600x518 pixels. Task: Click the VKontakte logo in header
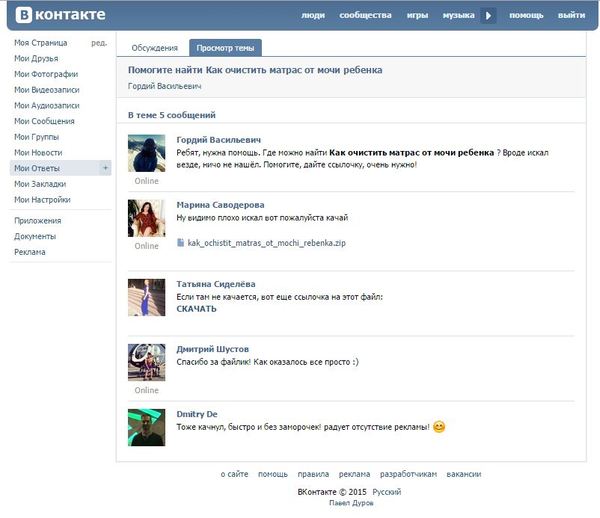tap(58, 15)
